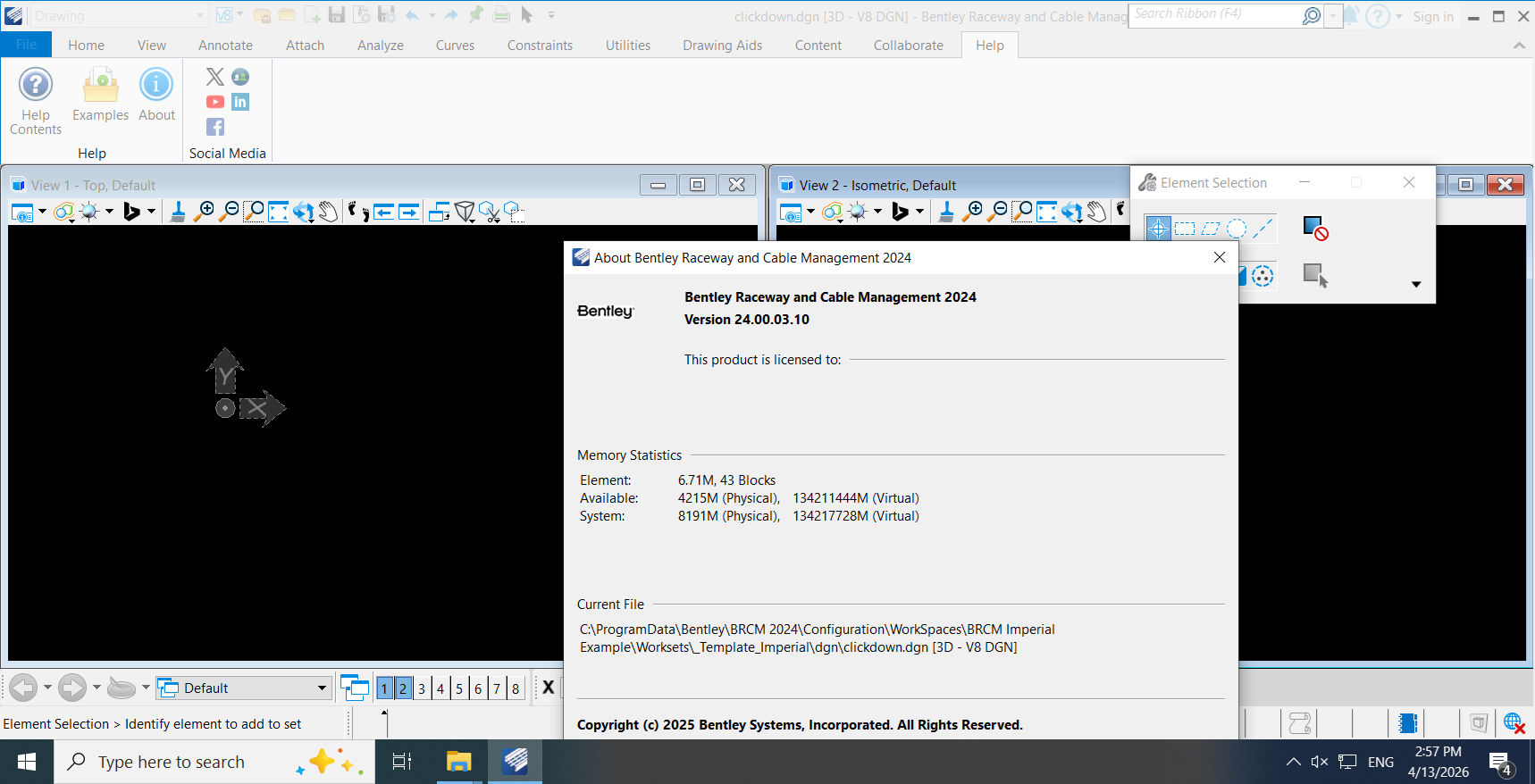Select Shape selection method in Element Selection
The image size is (1535, 784).
(x=1211, y=229)
